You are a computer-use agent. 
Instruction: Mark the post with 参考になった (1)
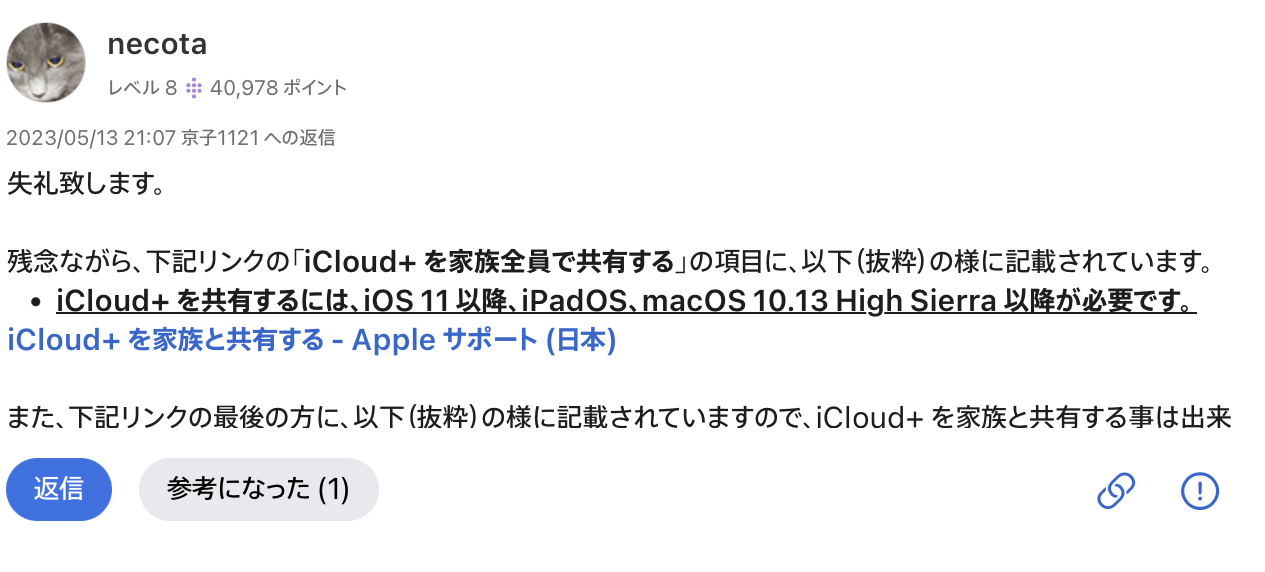click(x=258, y=489)
